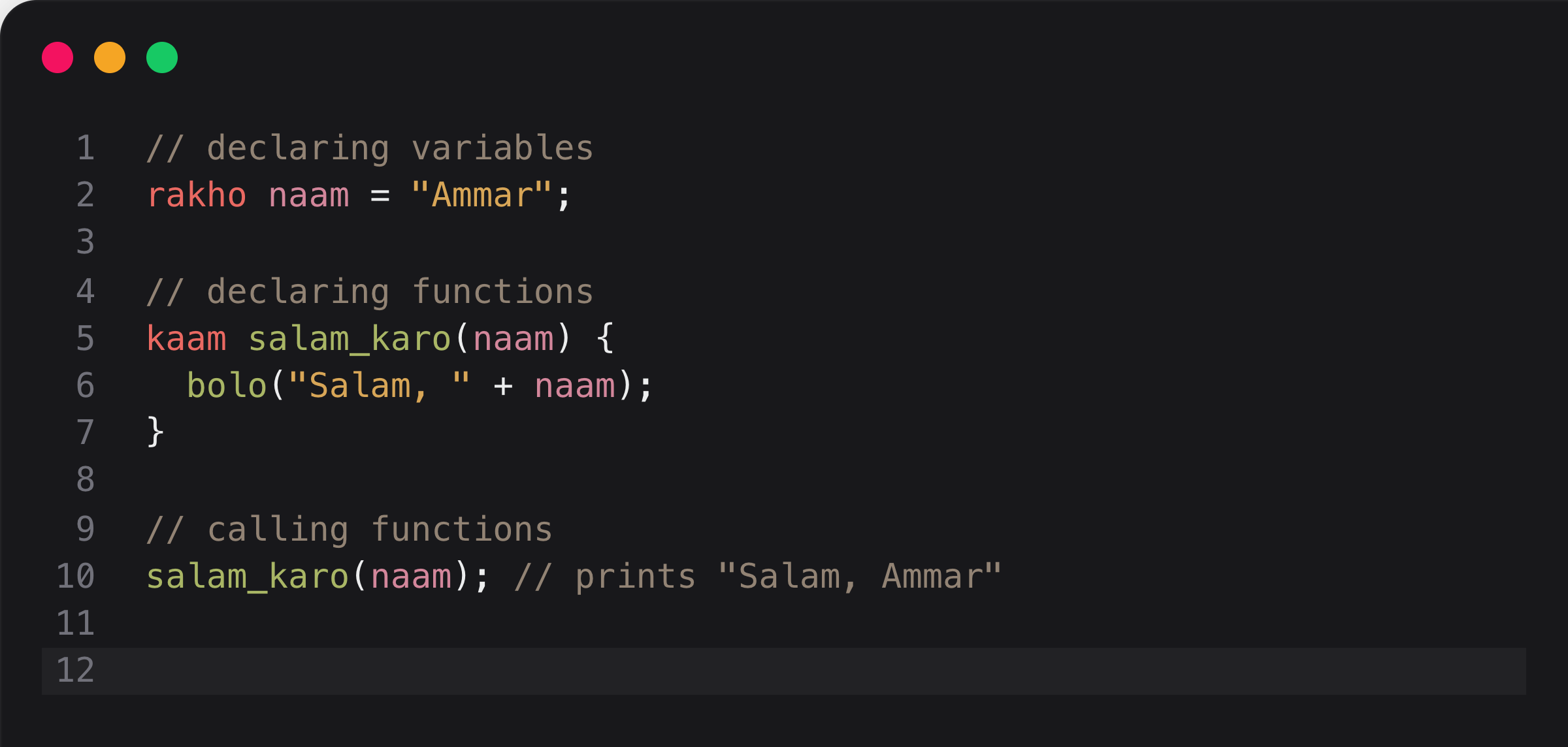Click the closing brace on line 7
1568x747 pixels.
click(x=155, y=432)
